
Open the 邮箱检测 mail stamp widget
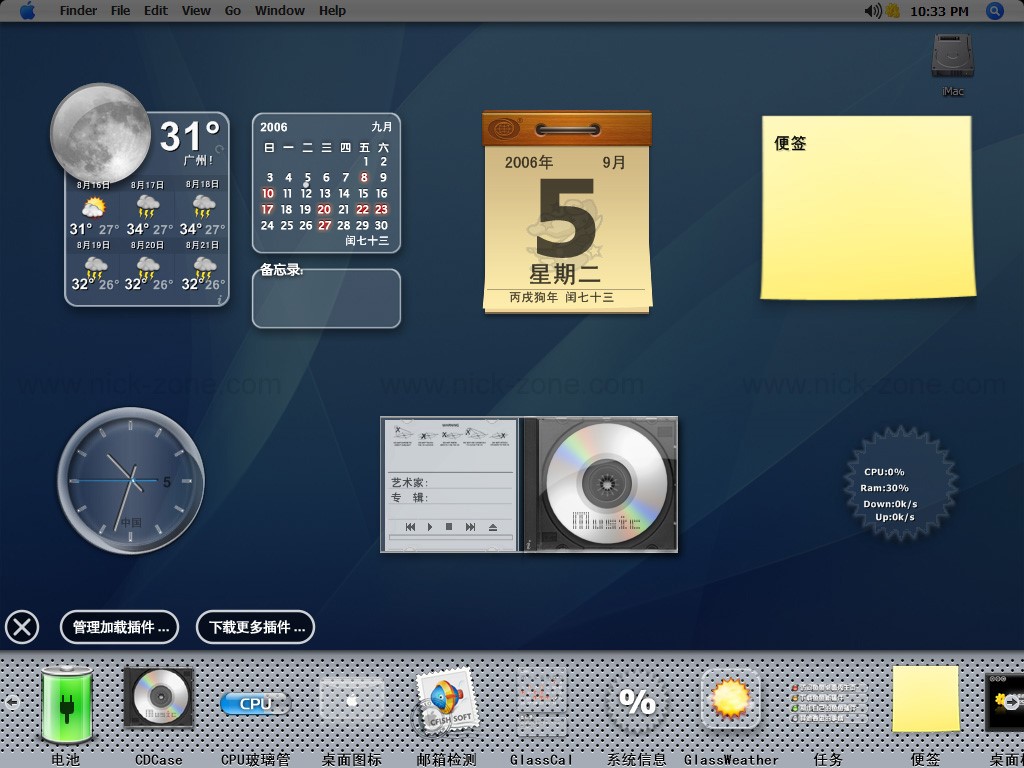coord(446,702)
